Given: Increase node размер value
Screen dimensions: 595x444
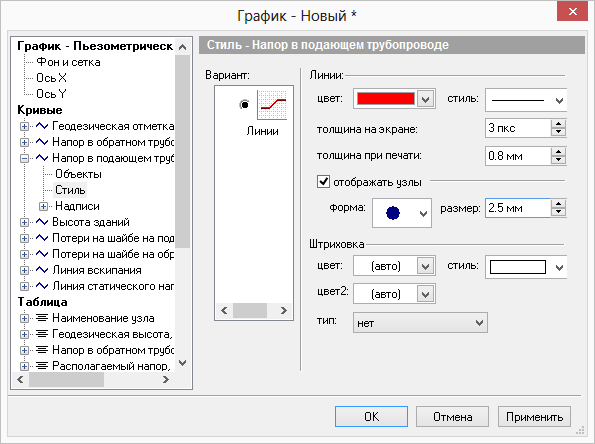Looking at the screenshot, I should point(558,204).
